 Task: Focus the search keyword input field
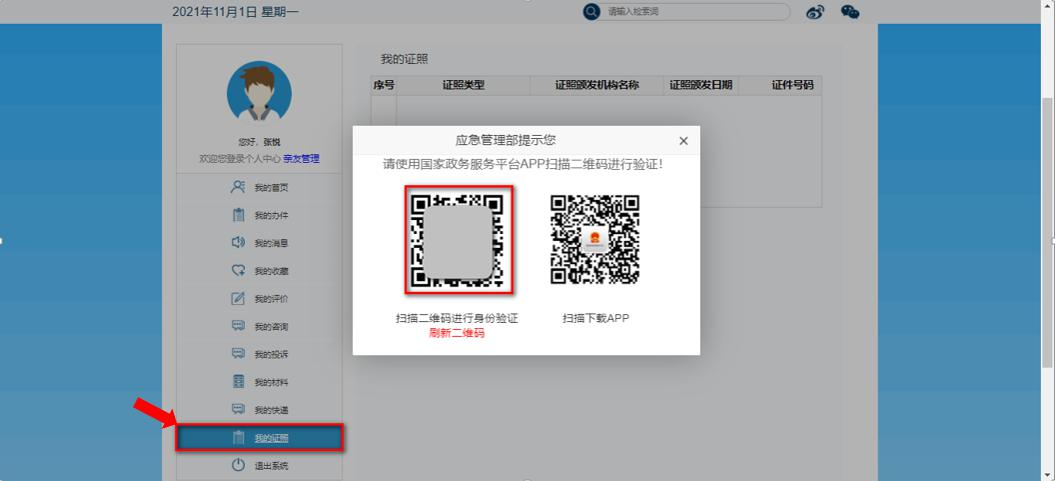pos(696,11)
